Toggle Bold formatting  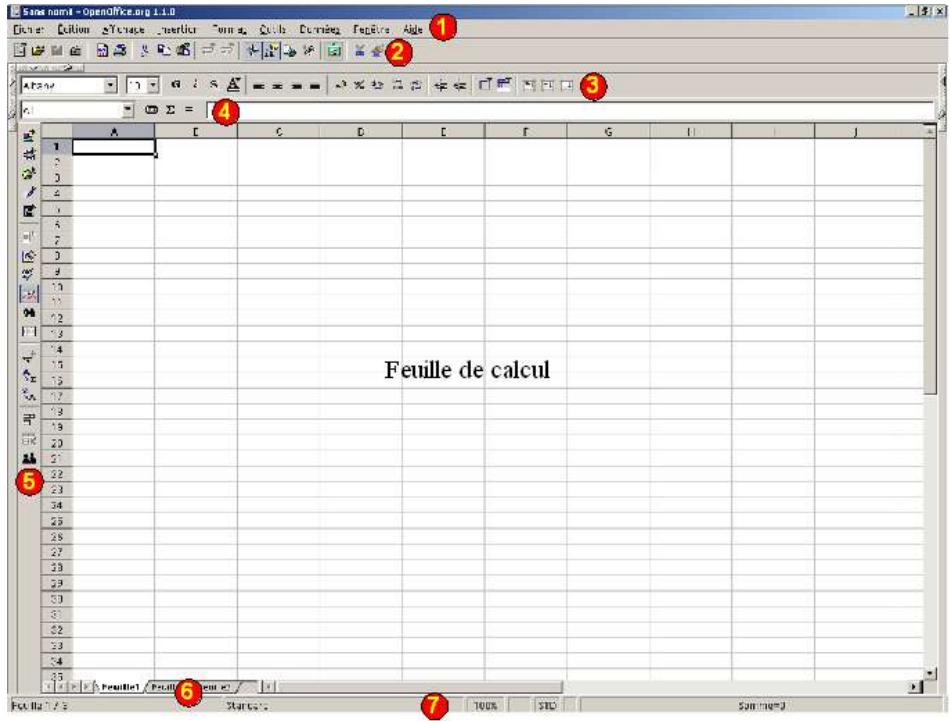click(176, 86)
